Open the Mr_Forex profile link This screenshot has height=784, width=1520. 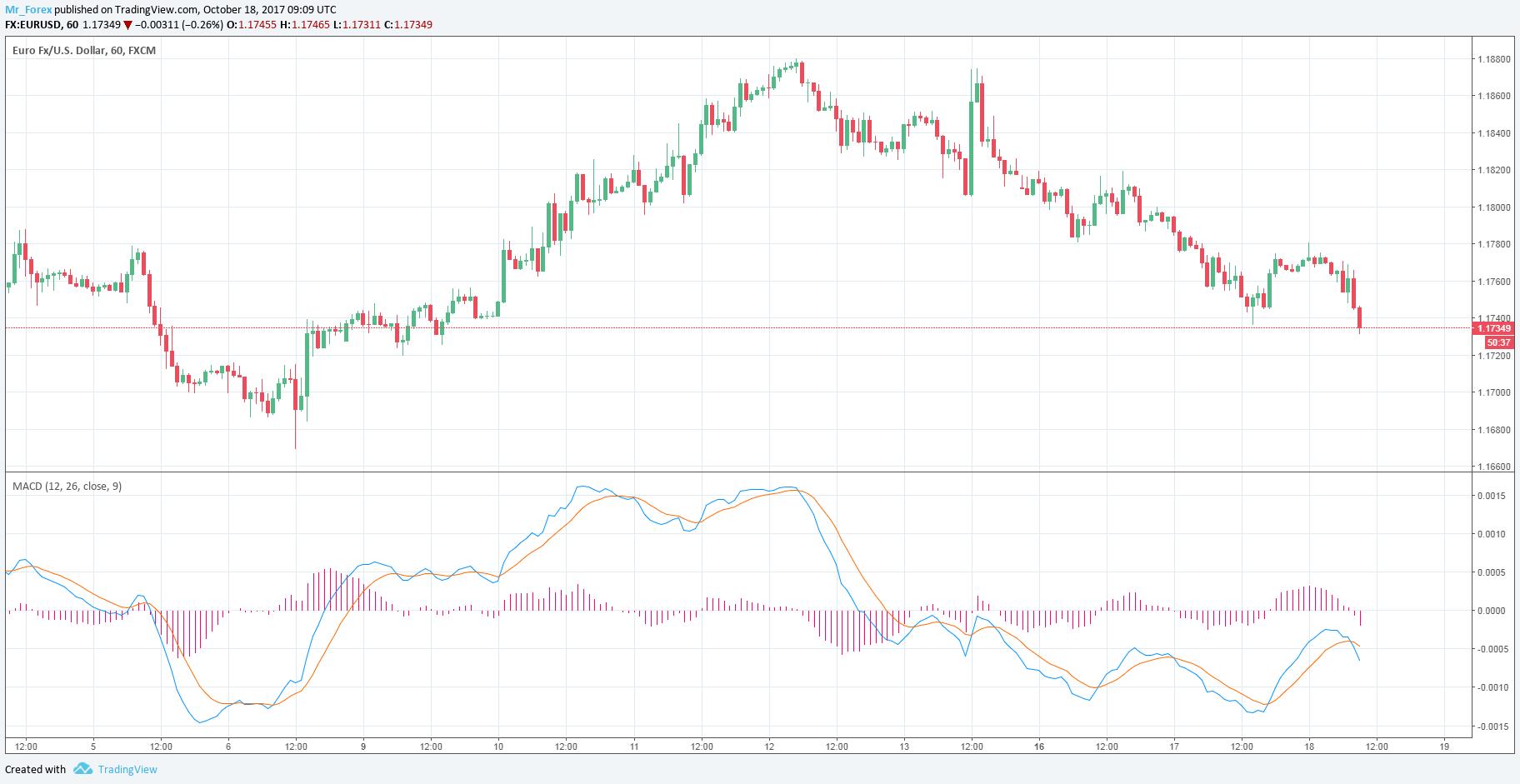coord(28,9)
